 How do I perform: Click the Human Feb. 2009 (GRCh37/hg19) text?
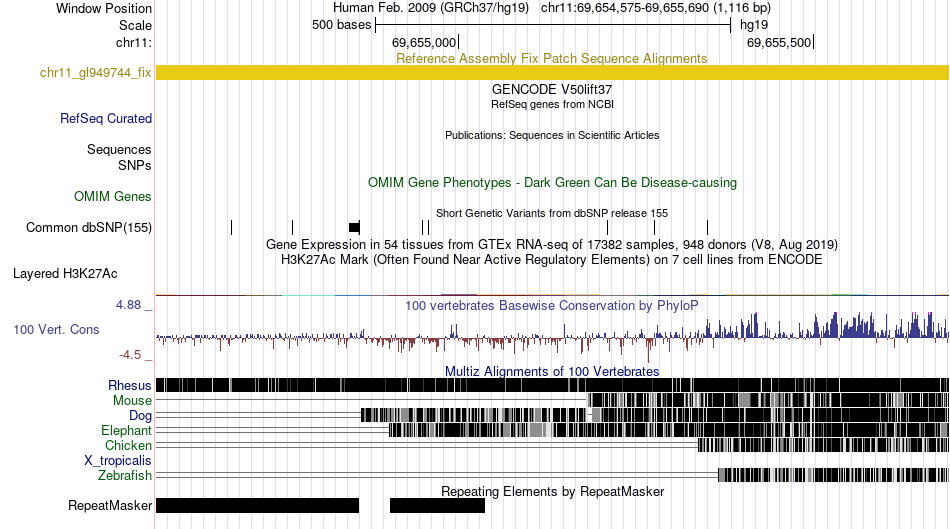431,8
